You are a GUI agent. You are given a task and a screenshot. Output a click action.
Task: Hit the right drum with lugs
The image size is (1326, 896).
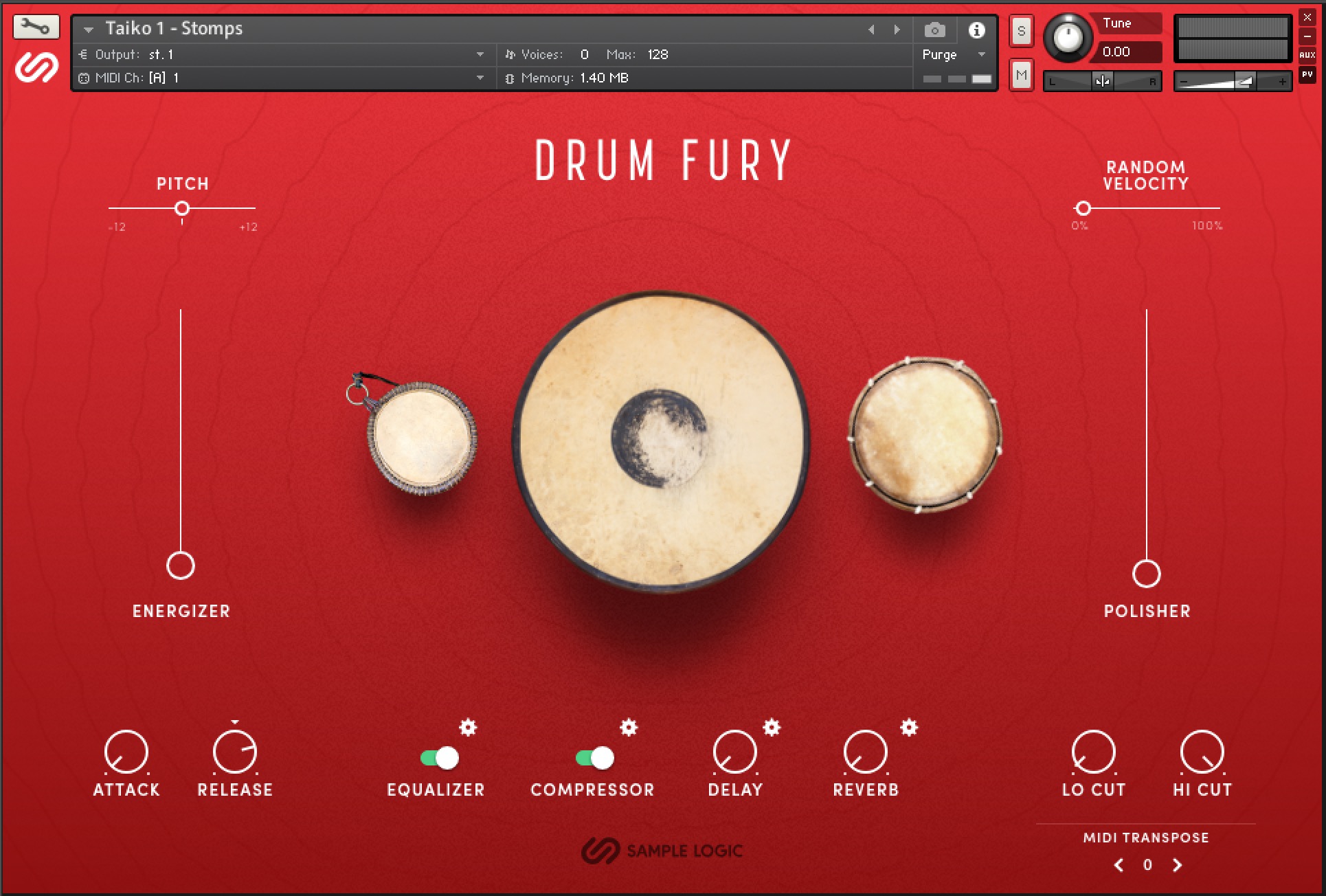pos(925,434)
